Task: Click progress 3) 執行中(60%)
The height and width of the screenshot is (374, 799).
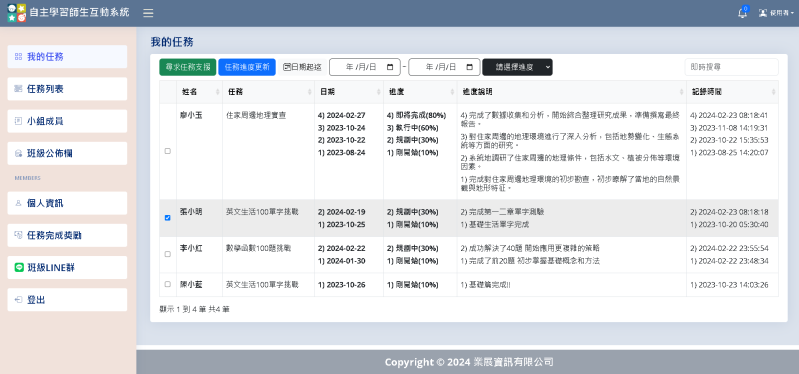Action: [x=412, y=128]
